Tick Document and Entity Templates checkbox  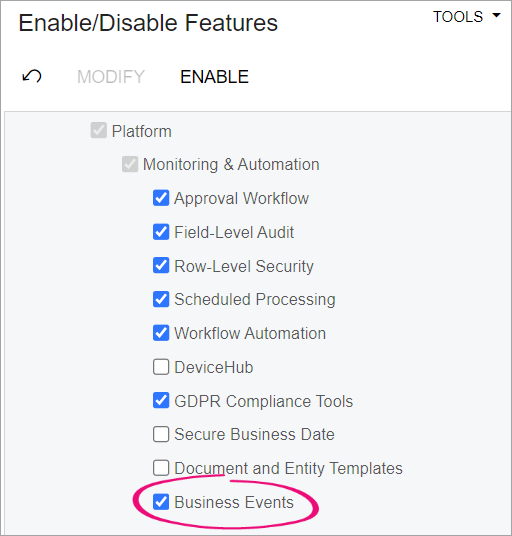[161, 468]
